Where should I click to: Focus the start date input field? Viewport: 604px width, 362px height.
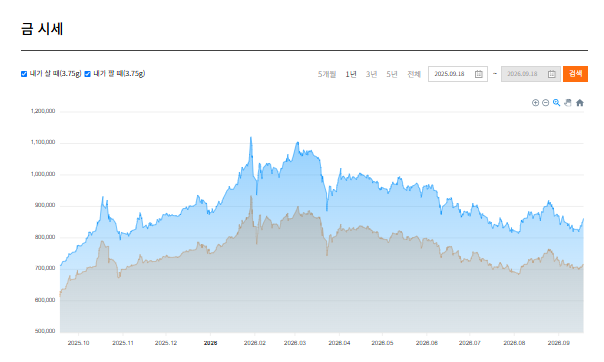tap(458, 74)
